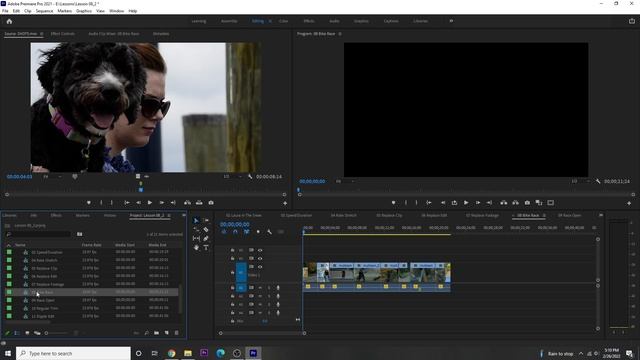Select the Track Select Forward tool
Screen dimensions: 640x360
click(206, 221)
